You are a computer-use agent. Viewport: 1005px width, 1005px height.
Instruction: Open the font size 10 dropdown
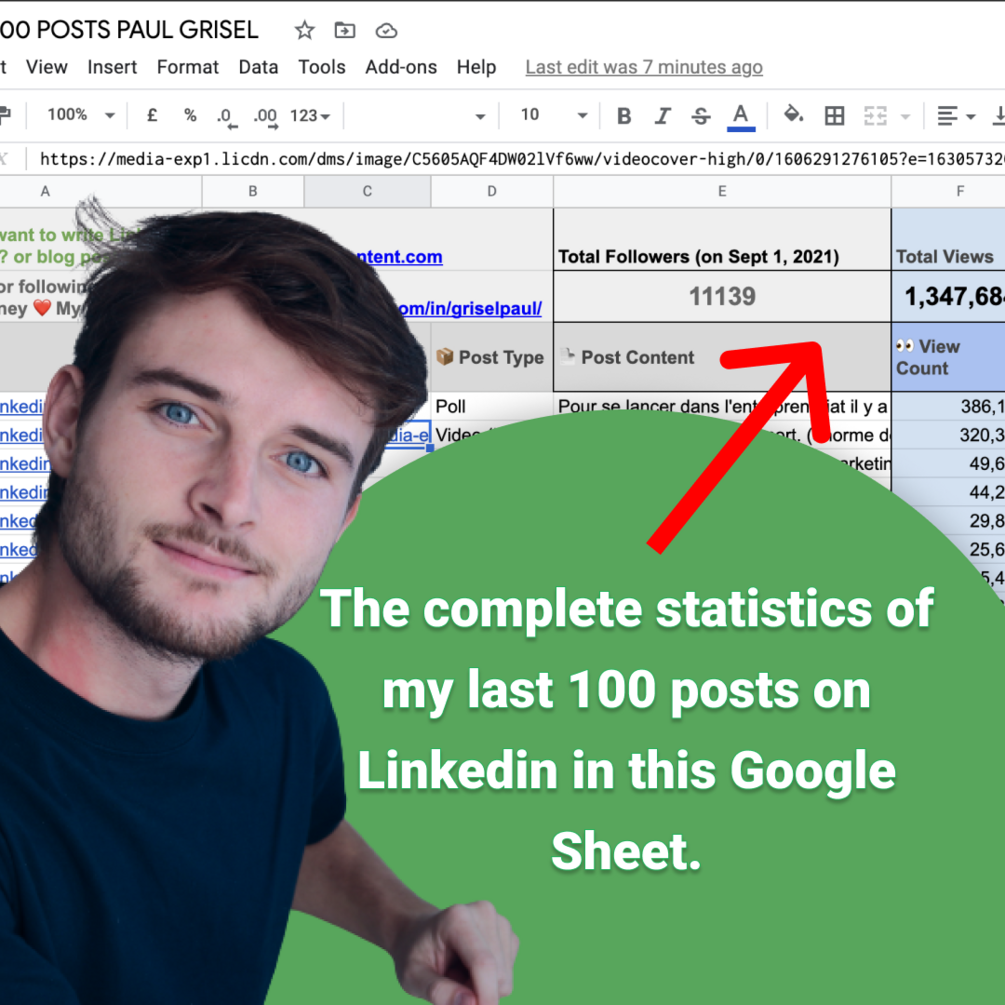click(554, 115)
